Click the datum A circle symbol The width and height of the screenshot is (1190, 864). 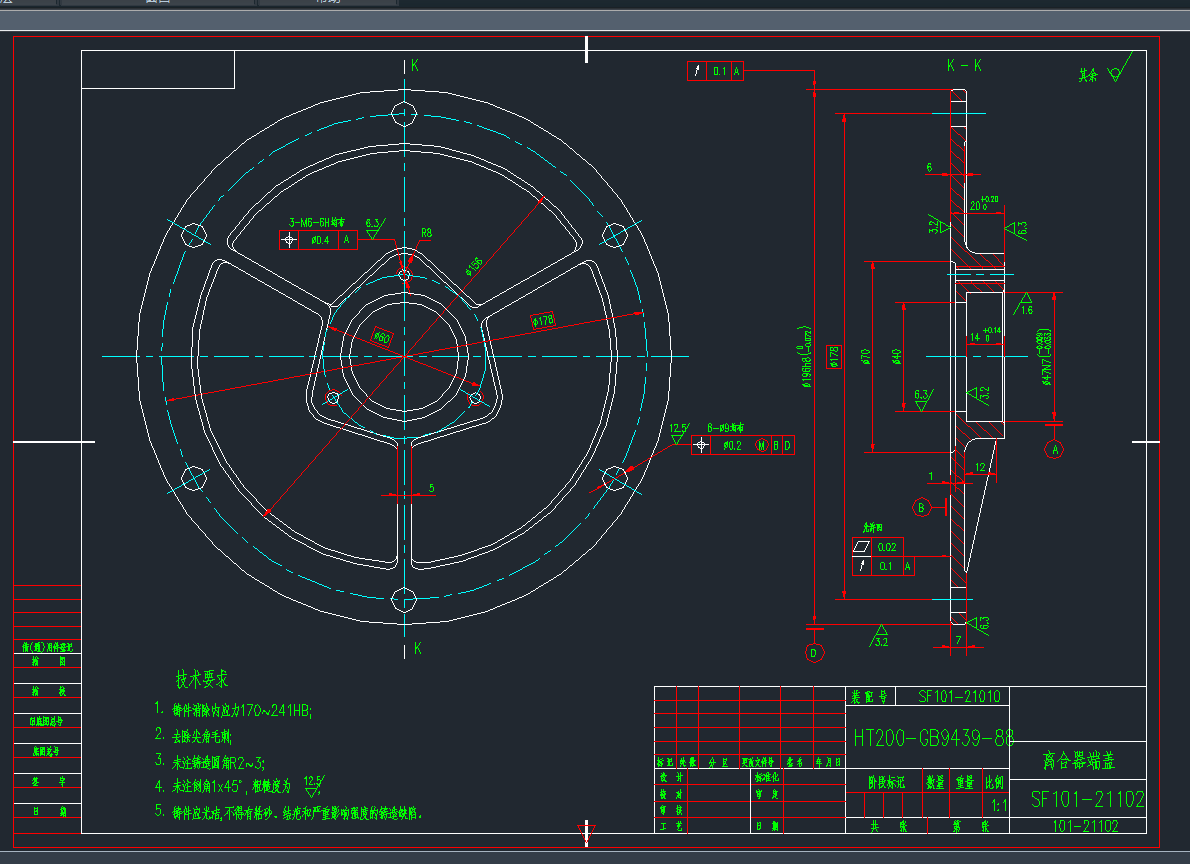1053,450
